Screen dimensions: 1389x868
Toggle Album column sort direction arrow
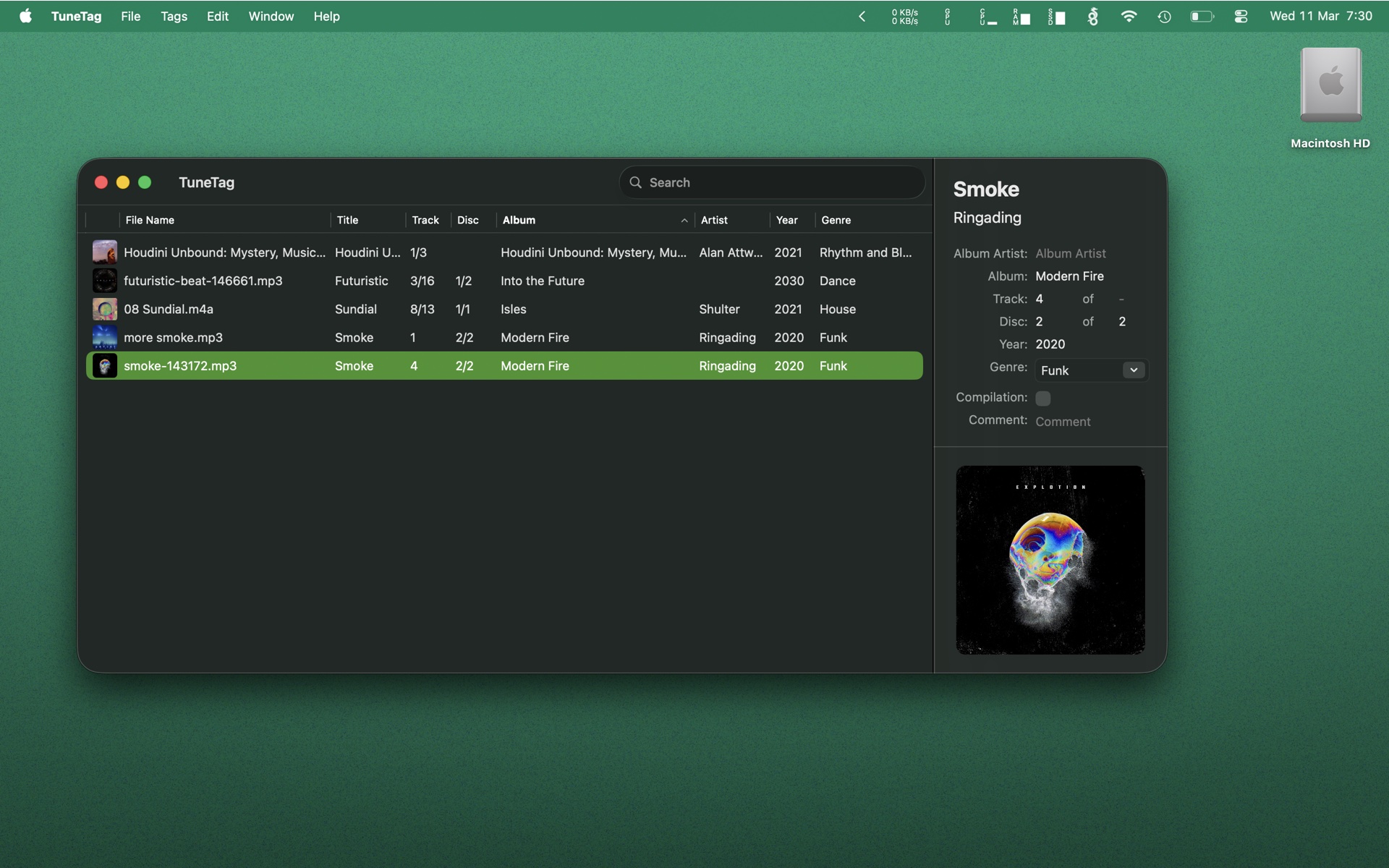point(684,221)
